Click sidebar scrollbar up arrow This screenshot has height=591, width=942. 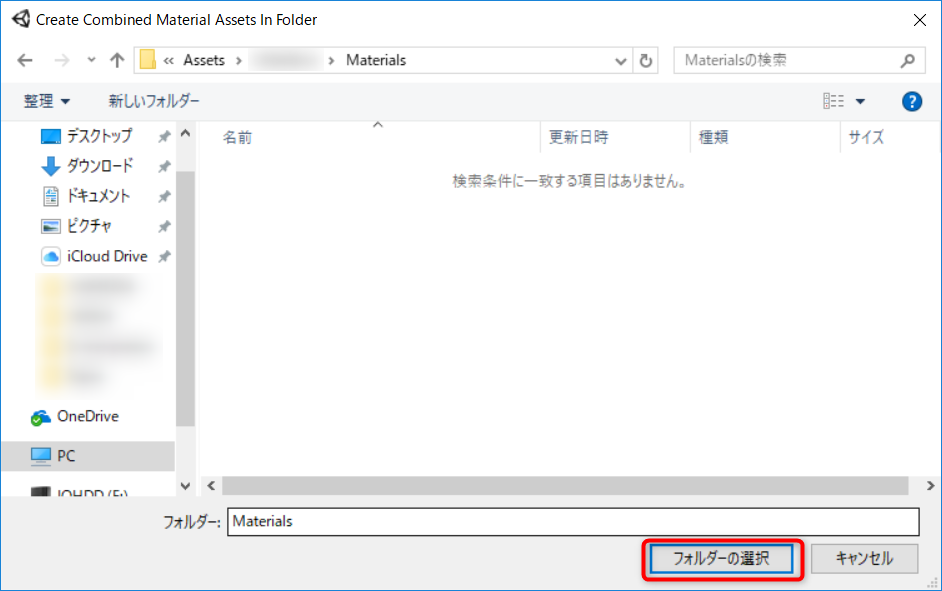point(186,133)
